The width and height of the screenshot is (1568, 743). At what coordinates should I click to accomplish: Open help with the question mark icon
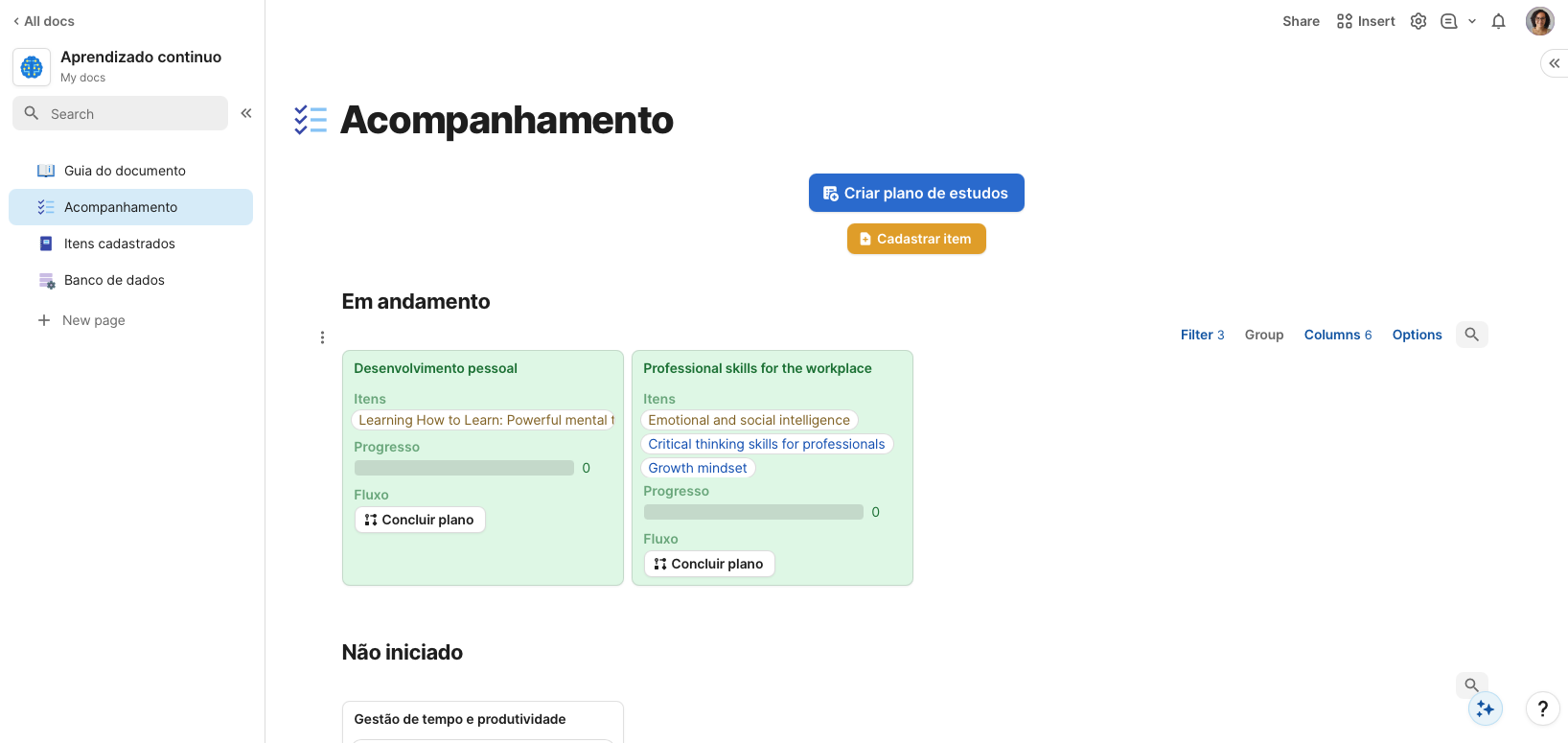click(x=1542, y=708)
